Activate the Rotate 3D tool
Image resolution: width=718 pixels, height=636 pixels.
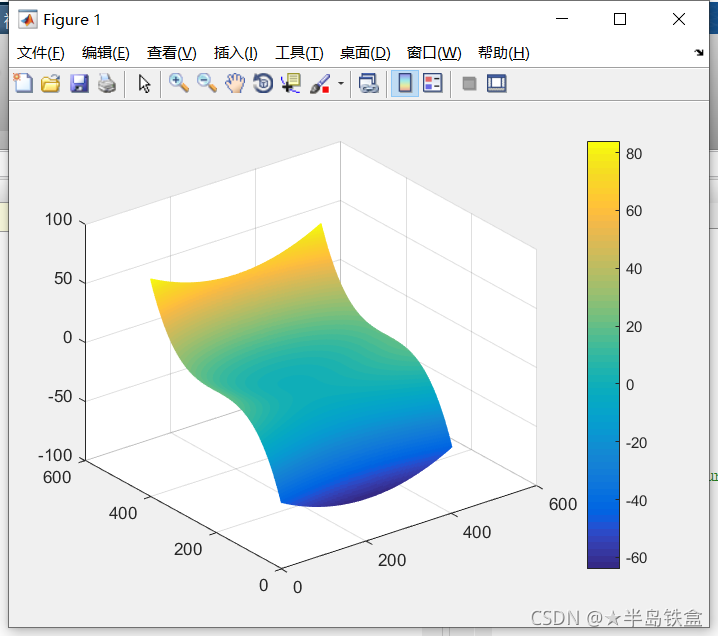[263, 84]
